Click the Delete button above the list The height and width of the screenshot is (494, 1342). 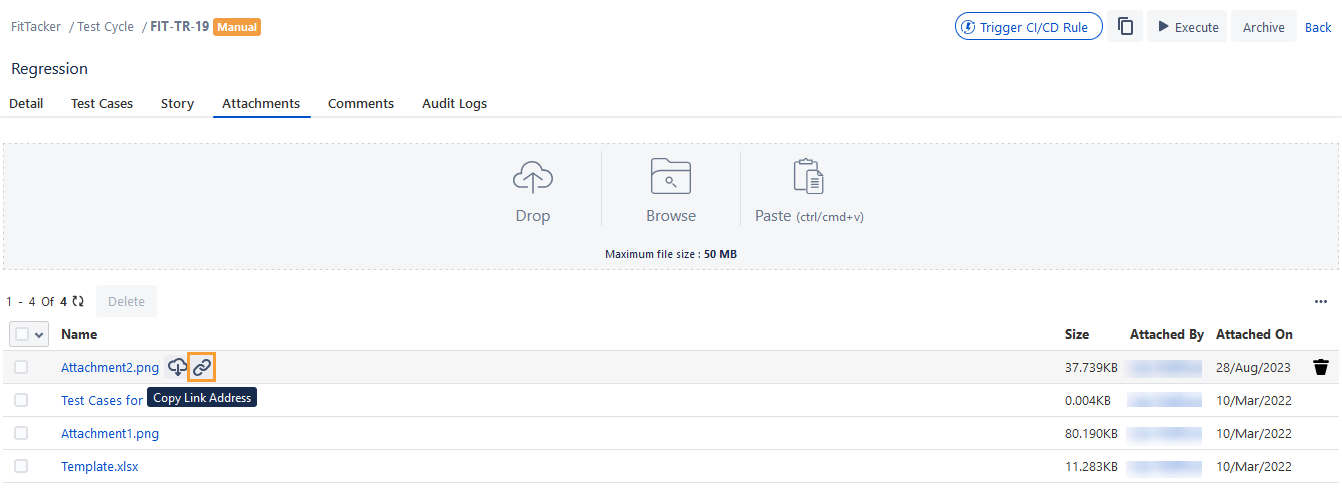[126, 301]
